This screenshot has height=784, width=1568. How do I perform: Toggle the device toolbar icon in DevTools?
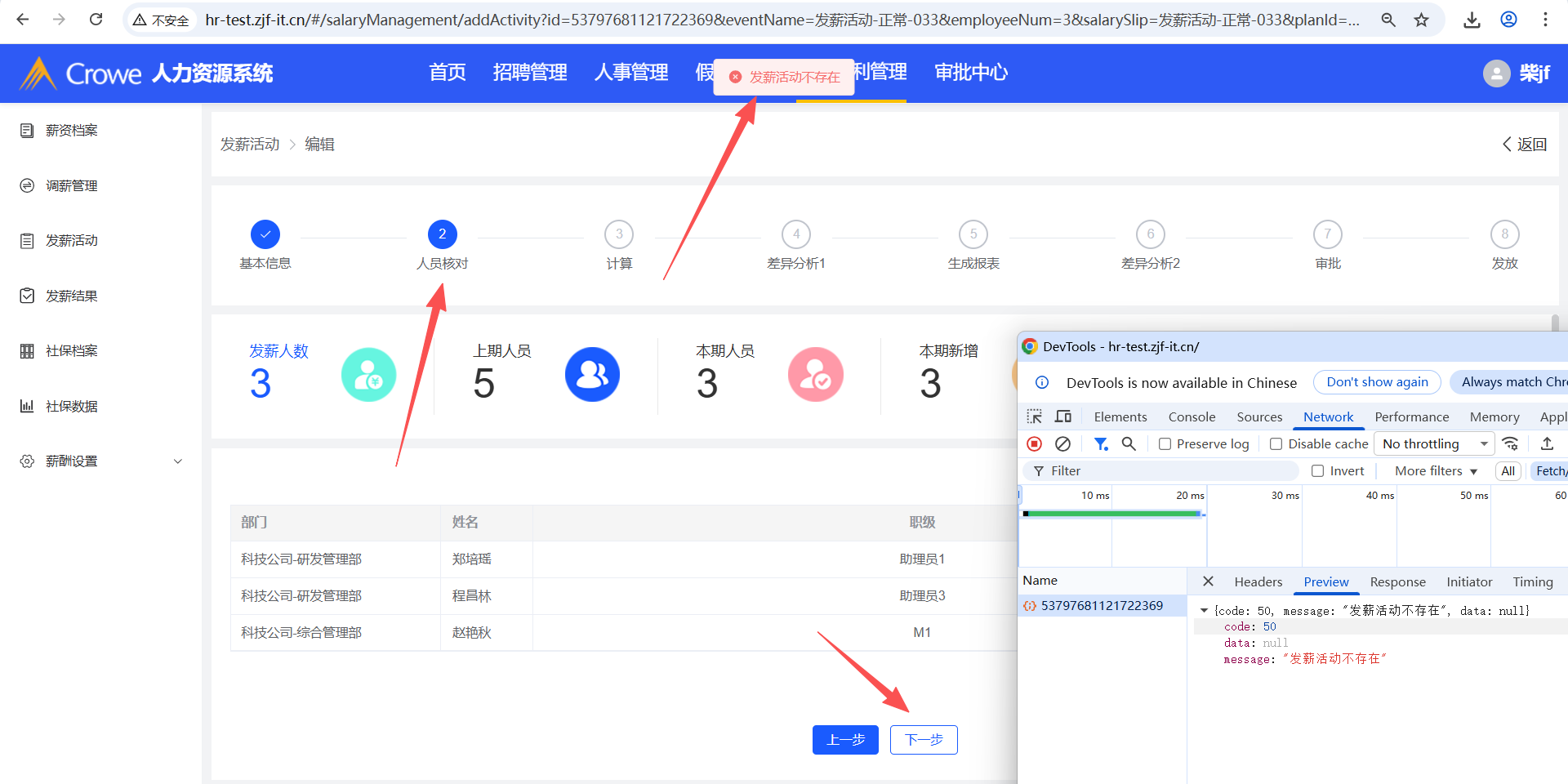click(x=1062, y=416)
